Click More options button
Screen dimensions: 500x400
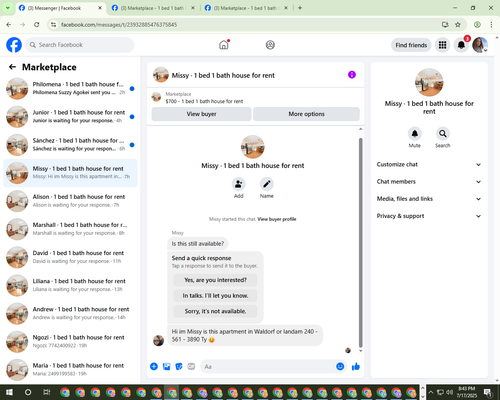pos(306,114)
